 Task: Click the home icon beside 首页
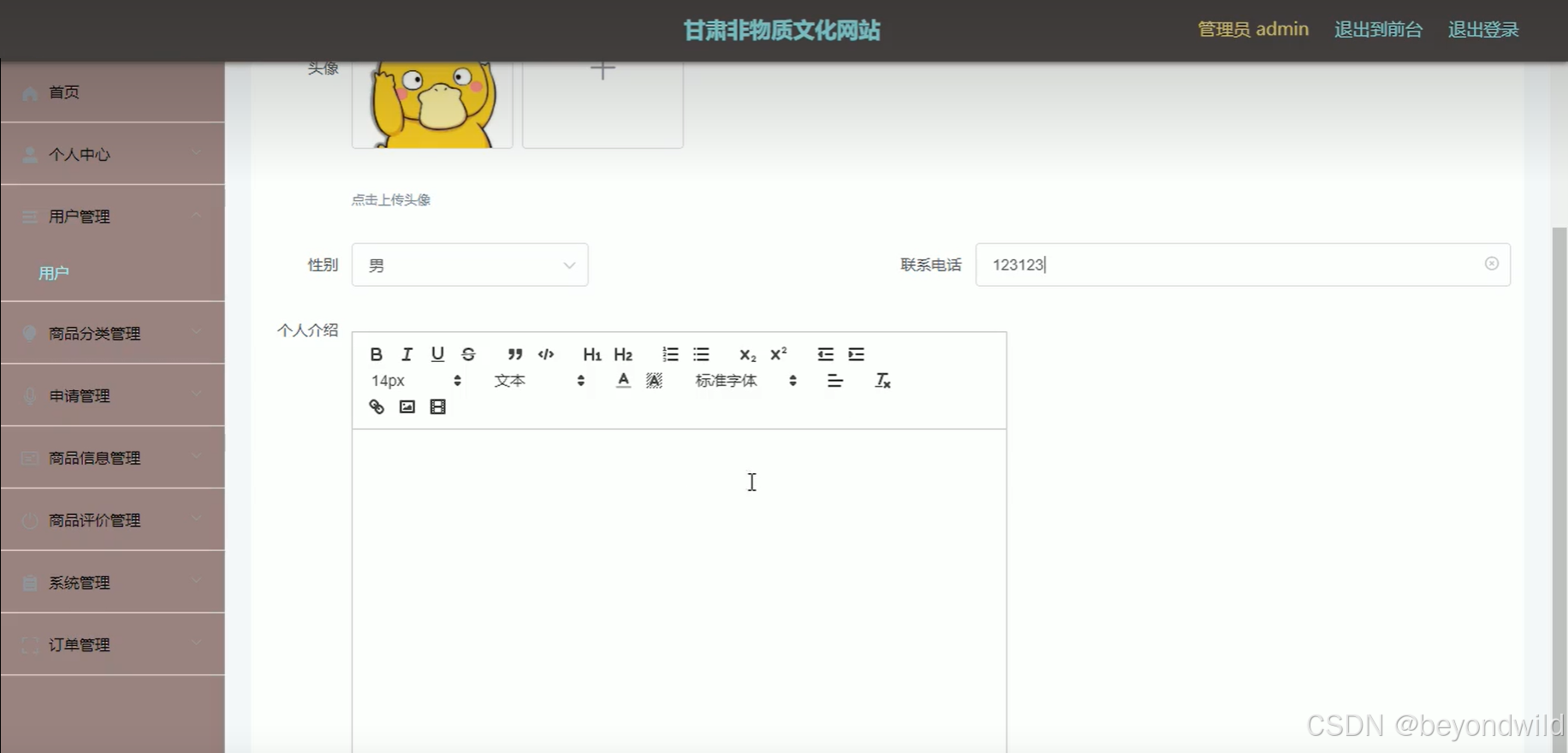point(30,92)
